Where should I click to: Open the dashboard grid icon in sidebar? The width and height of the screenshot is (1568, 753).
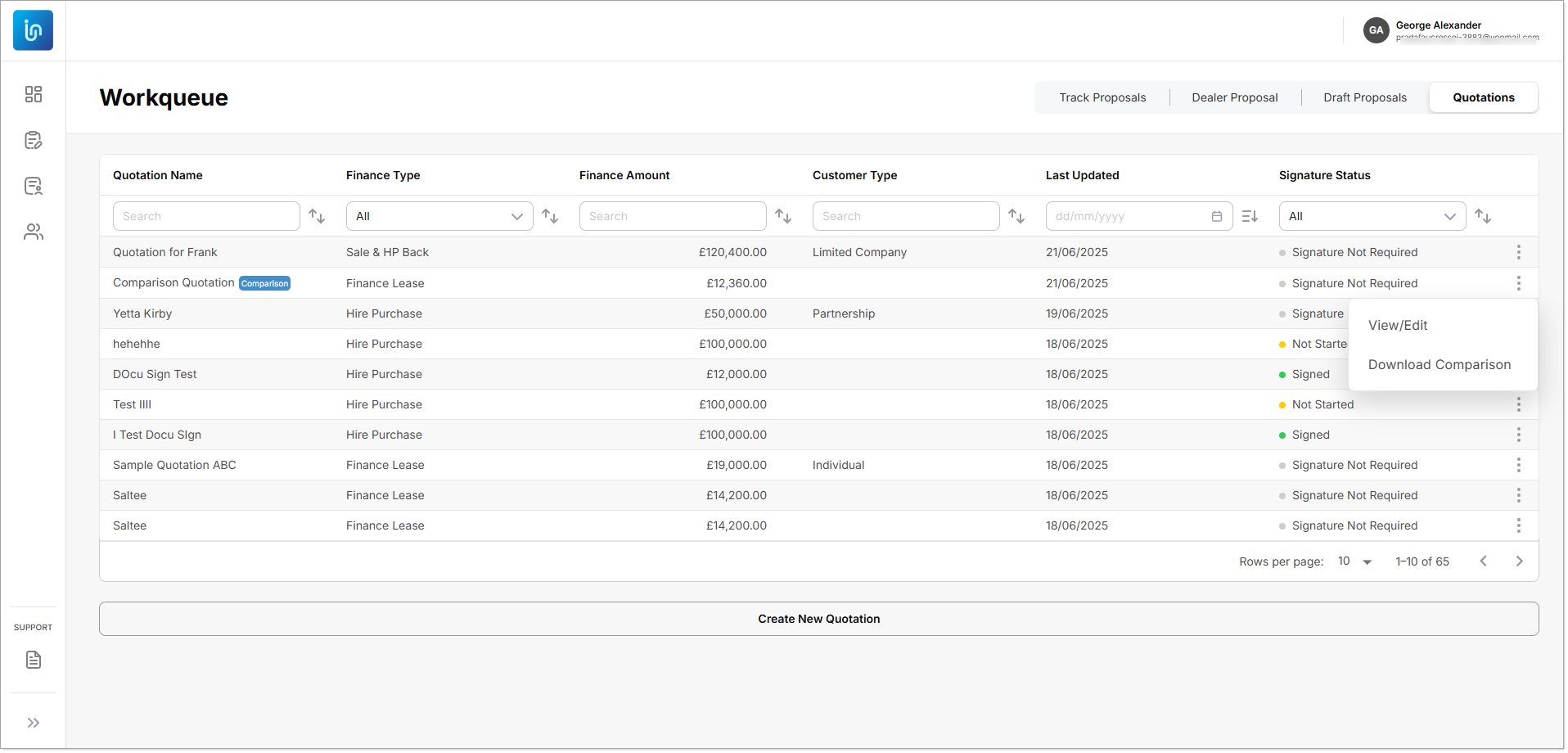(34, 94)
